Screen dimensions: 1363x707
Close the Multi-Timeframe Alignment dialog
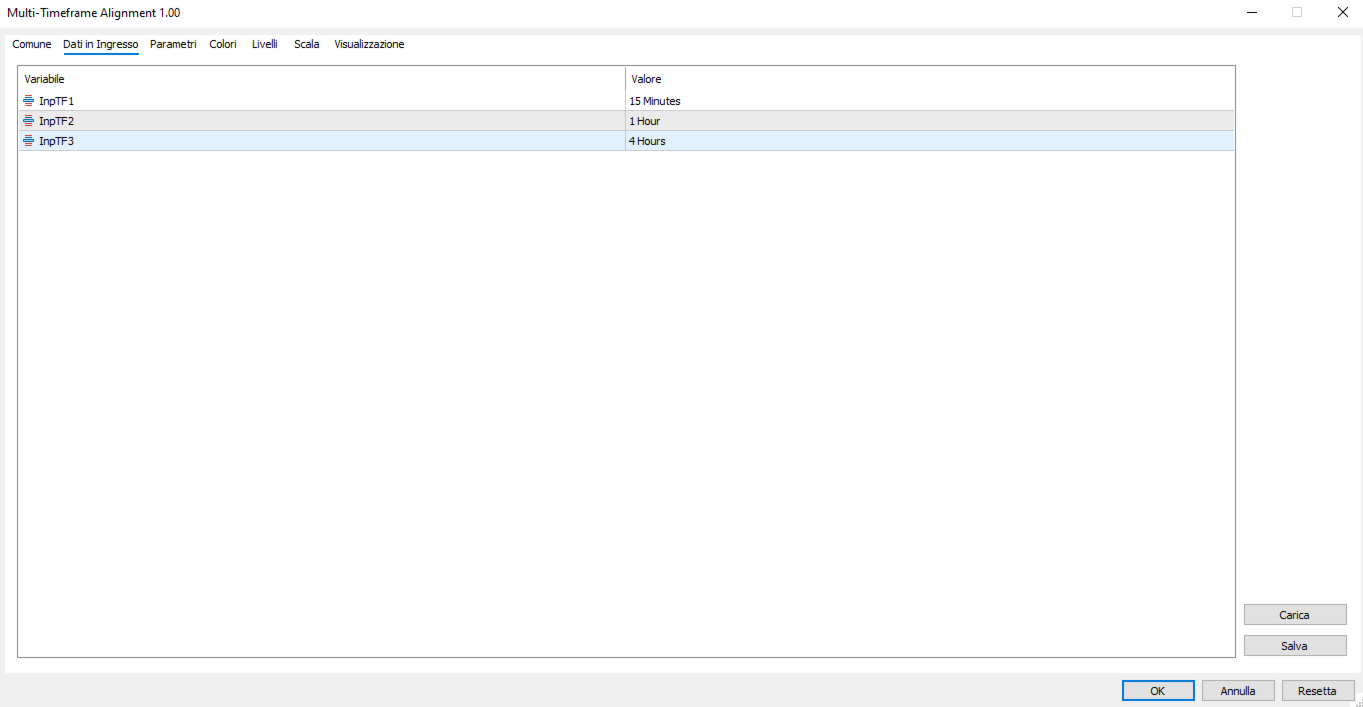[x=1342, y=12]
